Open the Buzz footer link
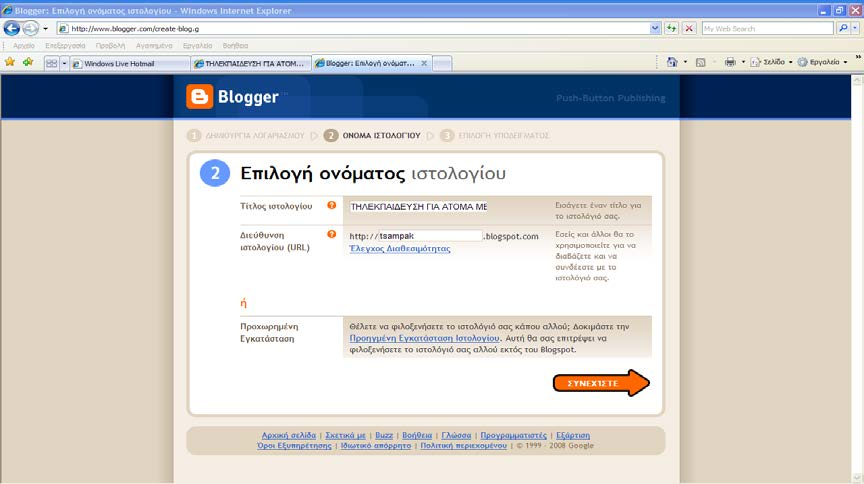The image size is (864, 484). point(384,435)
